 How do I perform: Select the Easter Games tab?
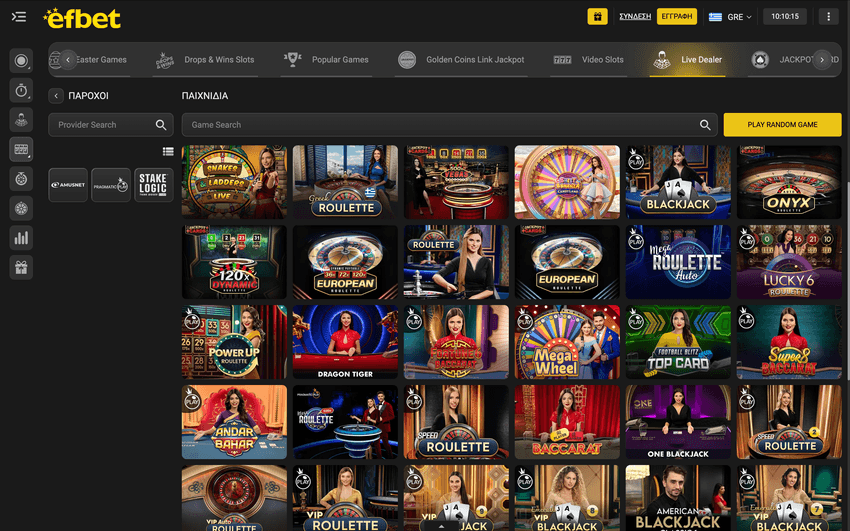coord(101,60)
